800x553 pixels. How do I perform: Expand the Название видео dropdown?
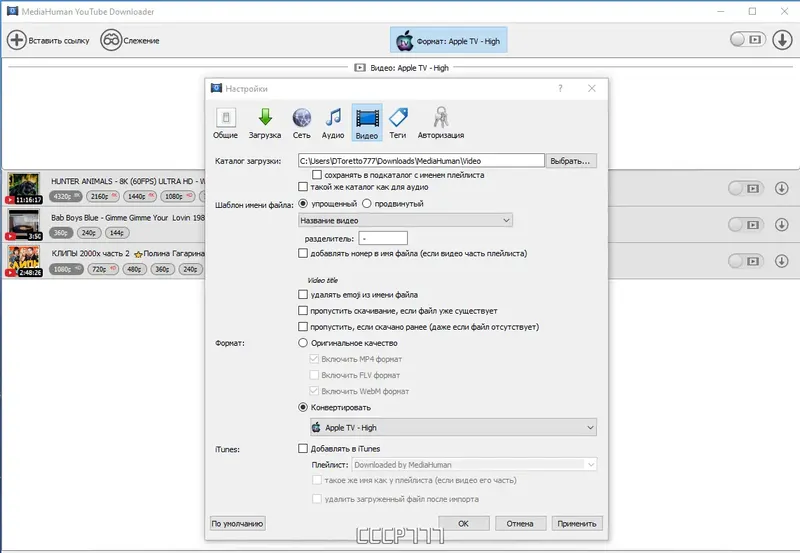405,220
